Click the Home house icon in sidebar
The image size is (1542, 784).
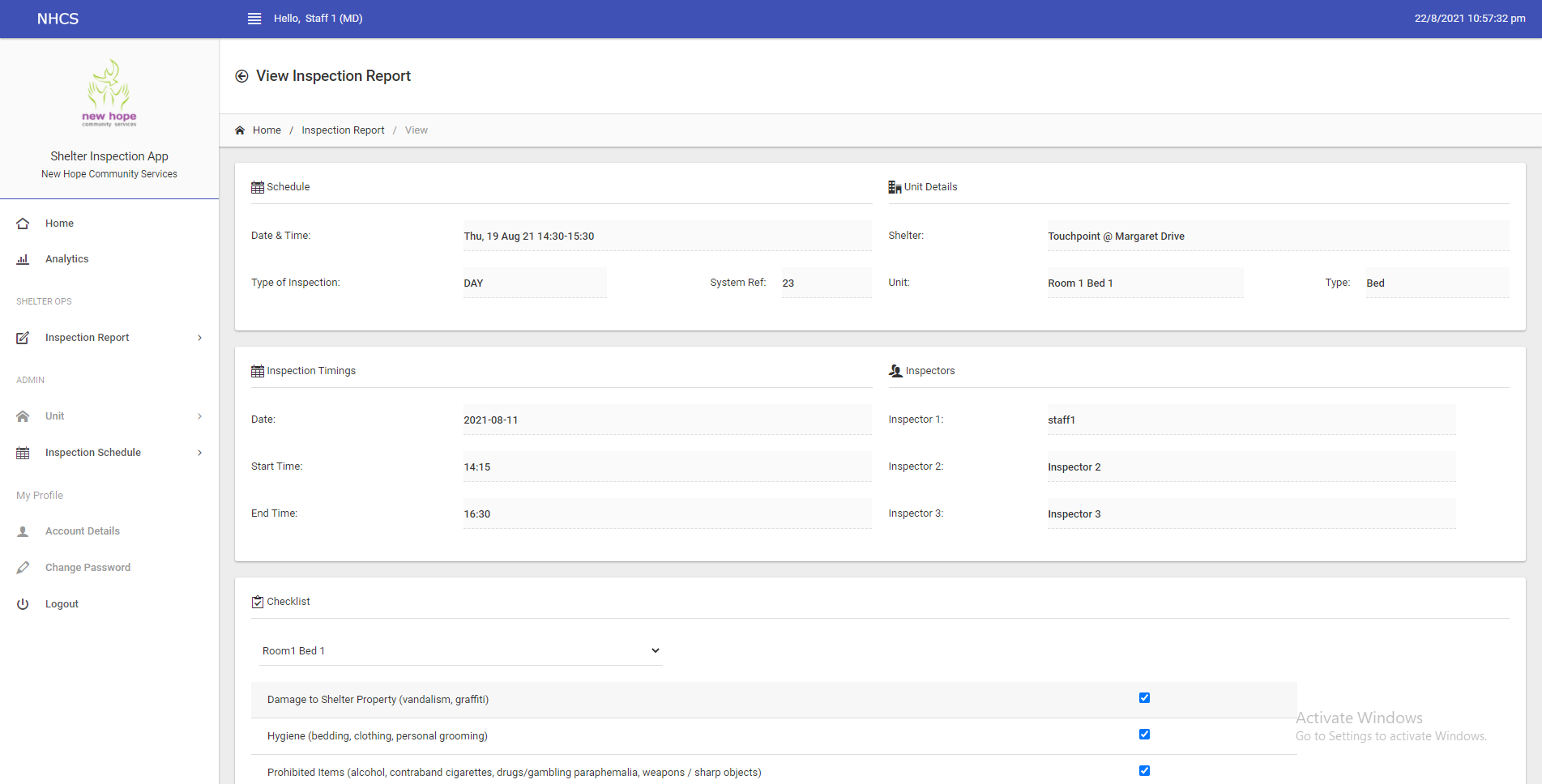(23, 224)
